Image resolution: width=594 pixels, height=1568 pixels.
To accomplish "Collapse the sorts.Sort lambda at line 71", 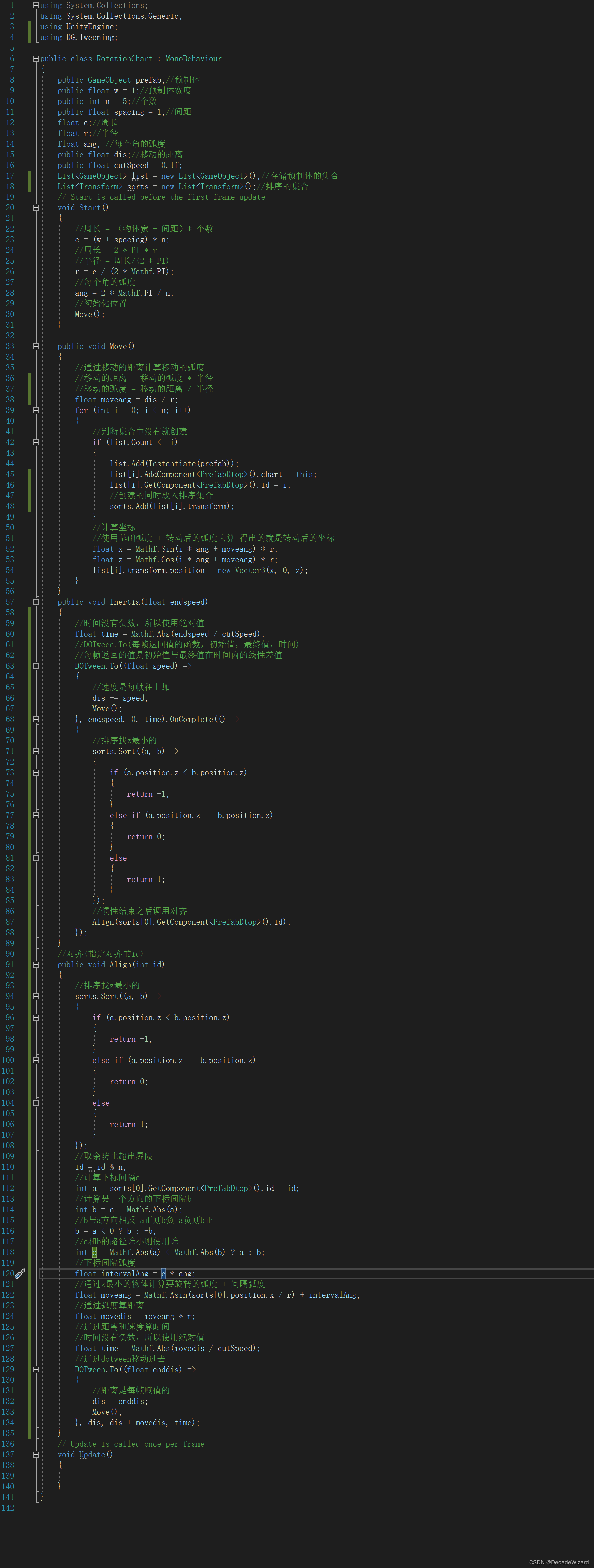I will (x=36, y=751).
